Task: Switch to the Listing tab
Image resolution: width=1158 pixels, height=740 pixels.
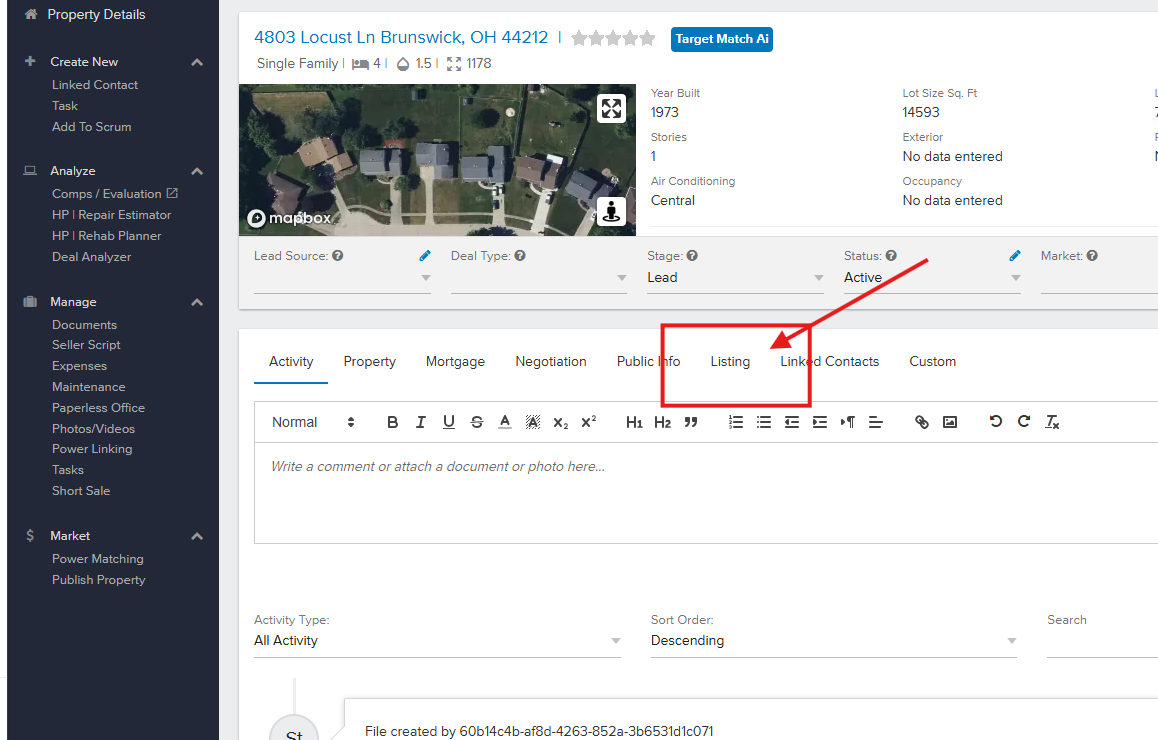Action: pyautogui.click(x=730, y=362)
